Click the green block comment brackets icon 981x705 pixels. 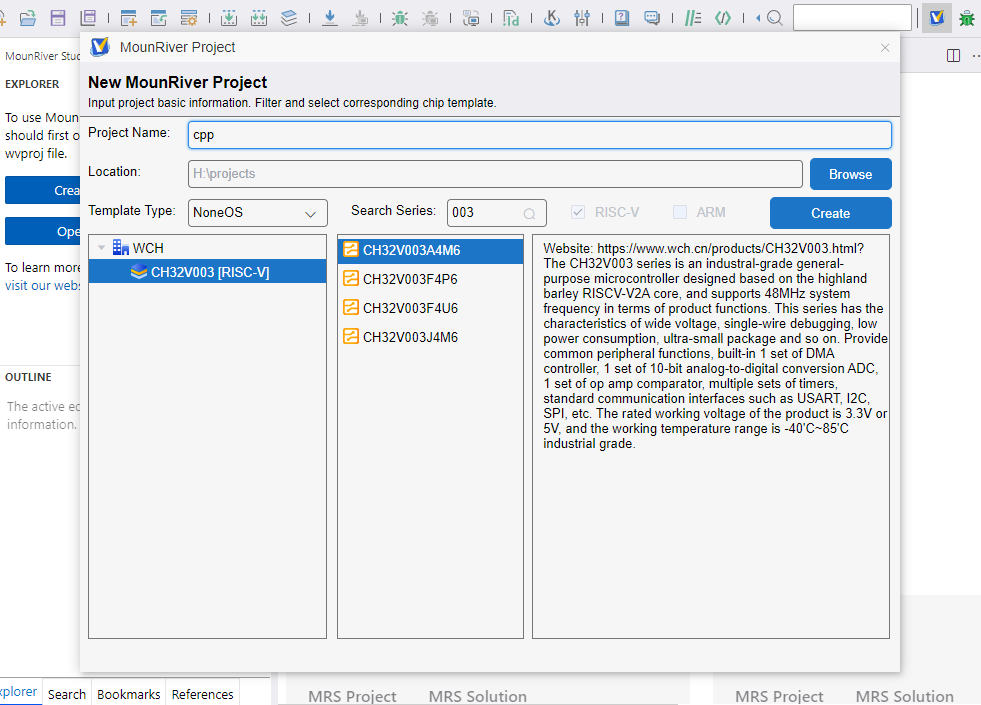723,18
